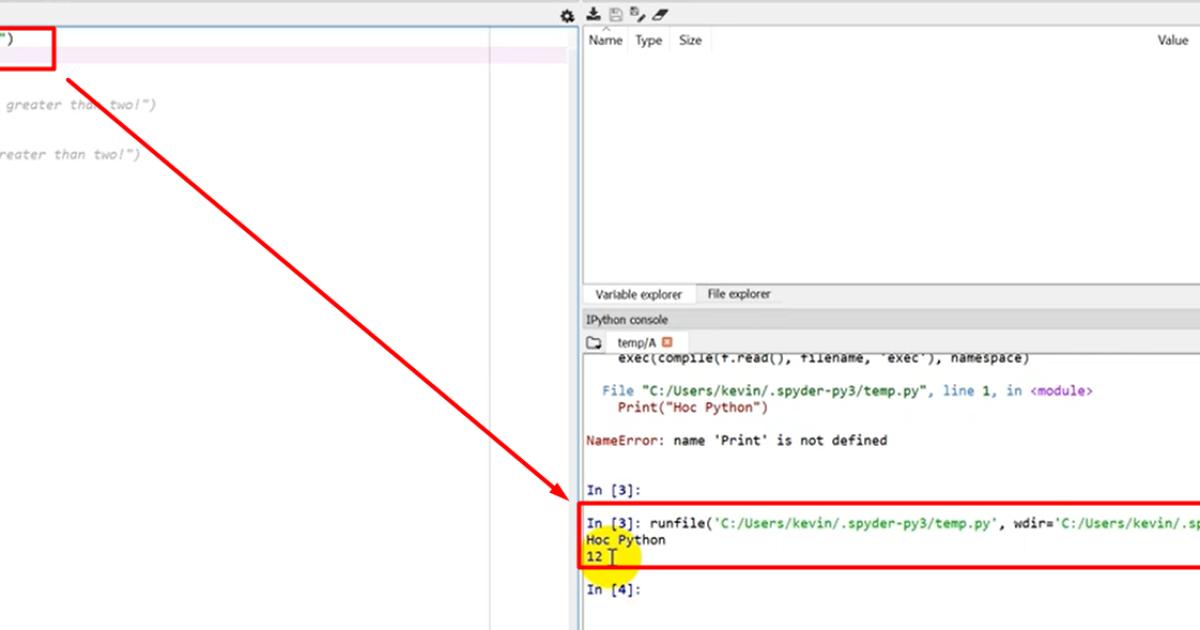This screenshot has height=630, width=1200.
Task: Click folder icon next to temp/A console
Action: click(593, 341)
